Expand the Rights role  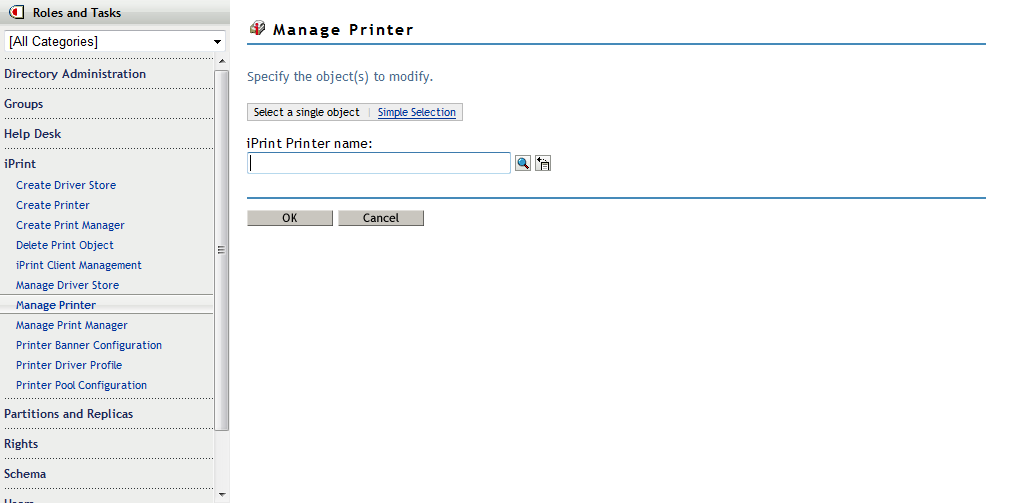(21, 444)
